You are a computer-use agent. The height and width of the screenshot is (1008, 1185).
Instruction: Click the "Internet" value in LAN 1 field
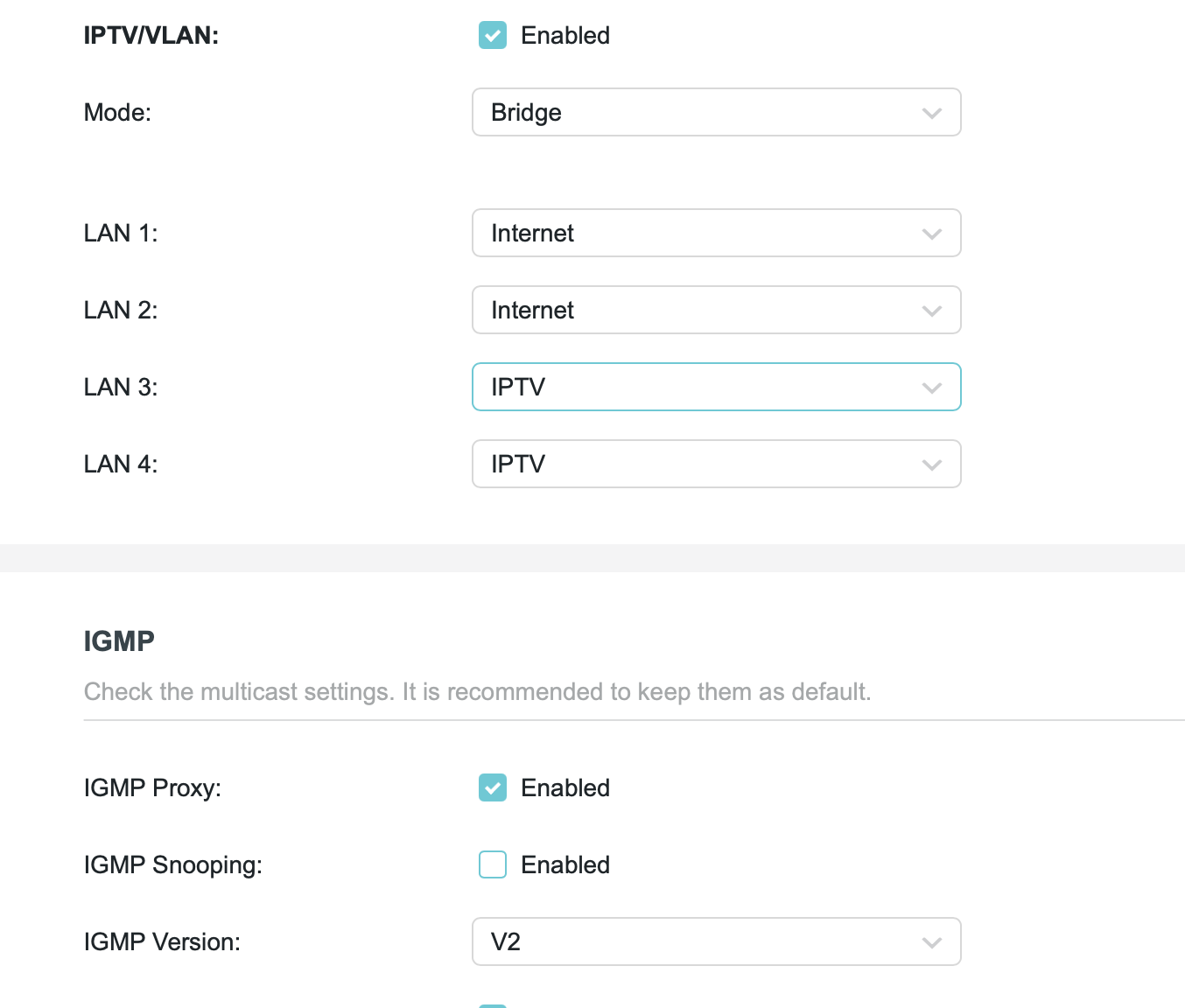coord(532,234)
